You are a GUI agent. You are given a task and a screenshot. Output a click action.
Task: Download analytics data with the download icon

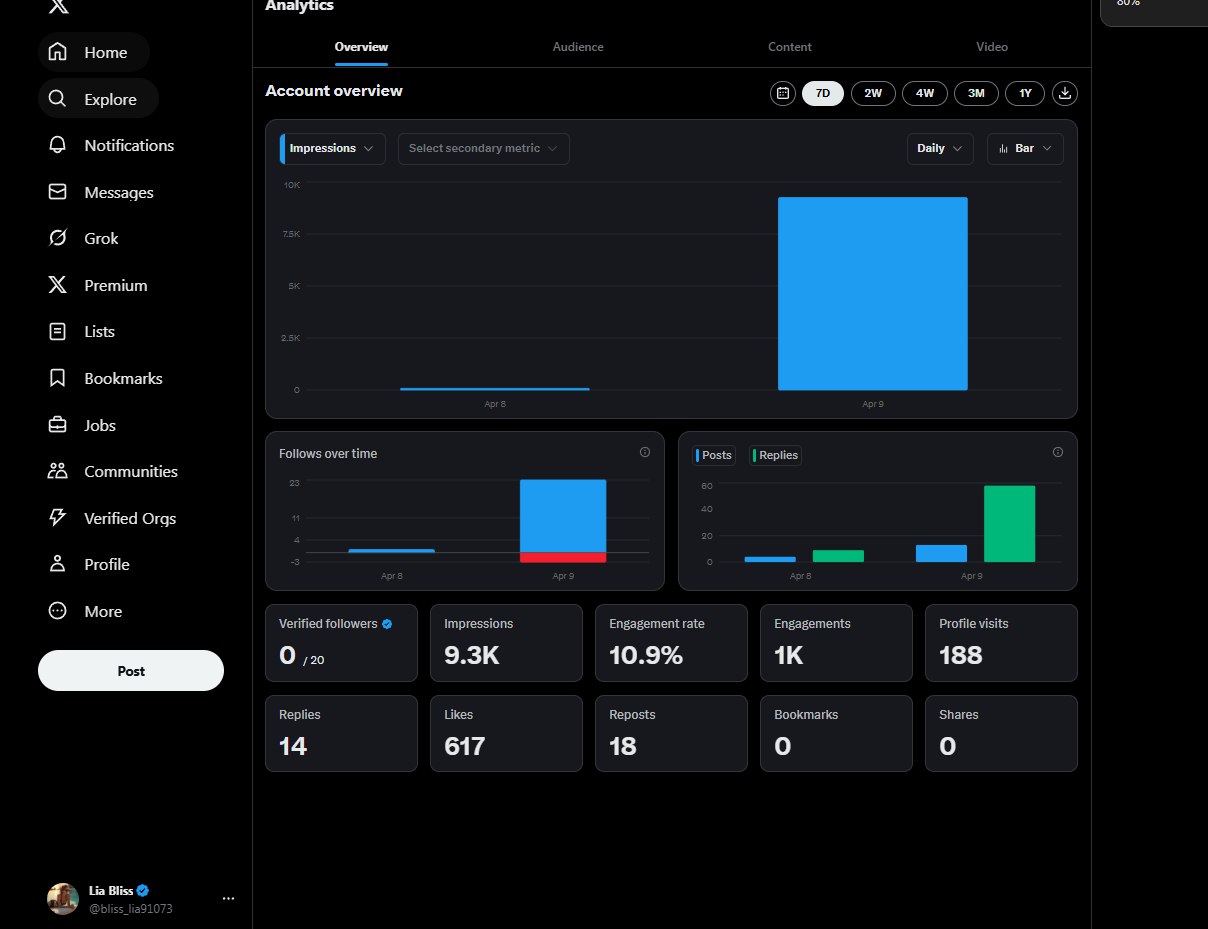pyautogui.click(x=1065, y=93)
